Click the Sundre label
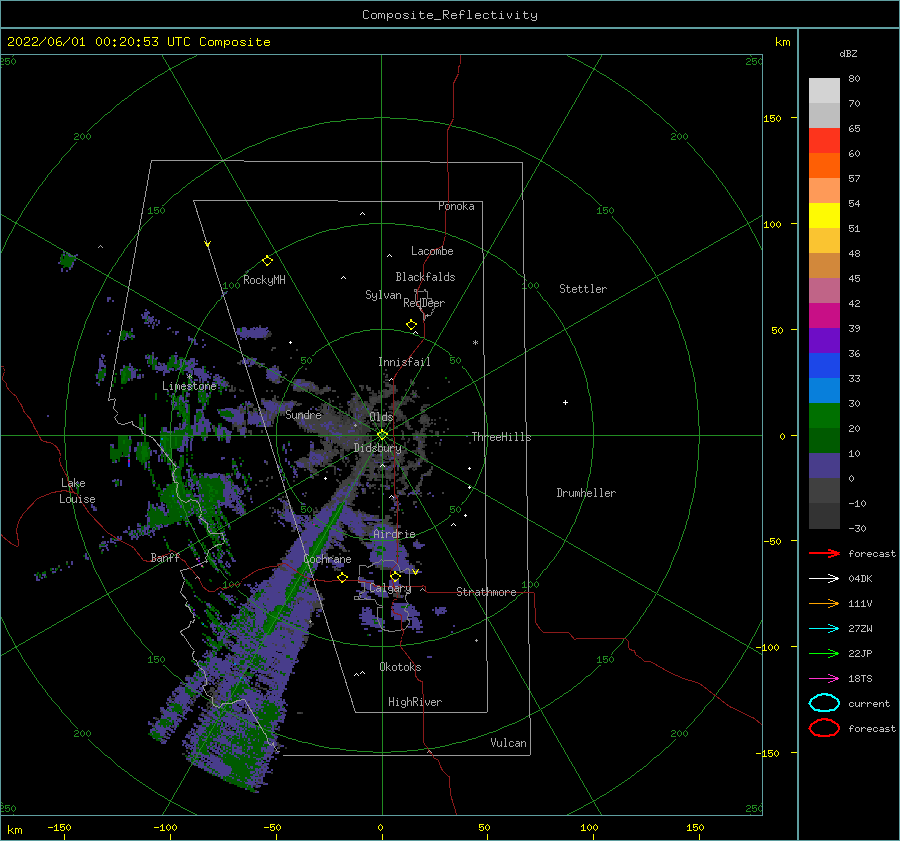 (303, 414)
